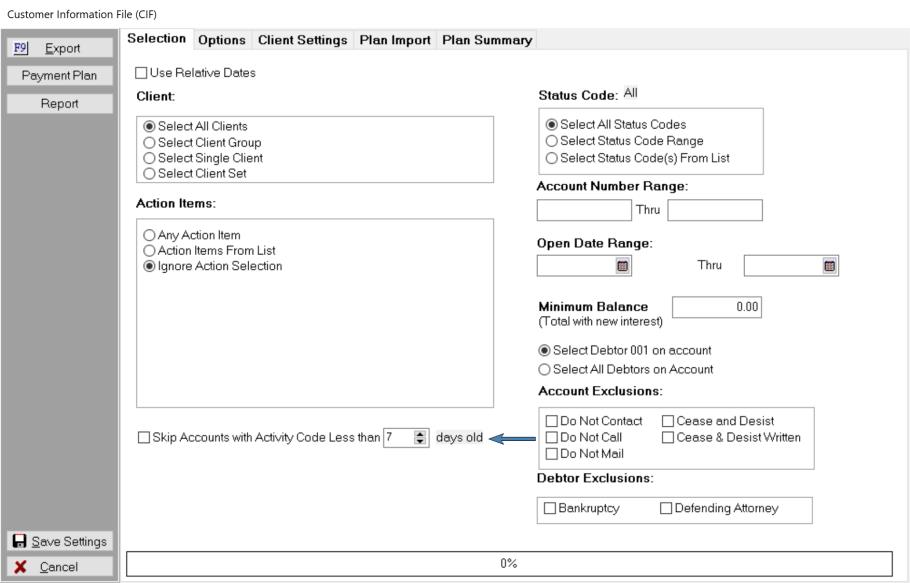Choose Select All Clients option
Image resolution: width=910 pixels, height=583 pixels.
click(149, 126)
